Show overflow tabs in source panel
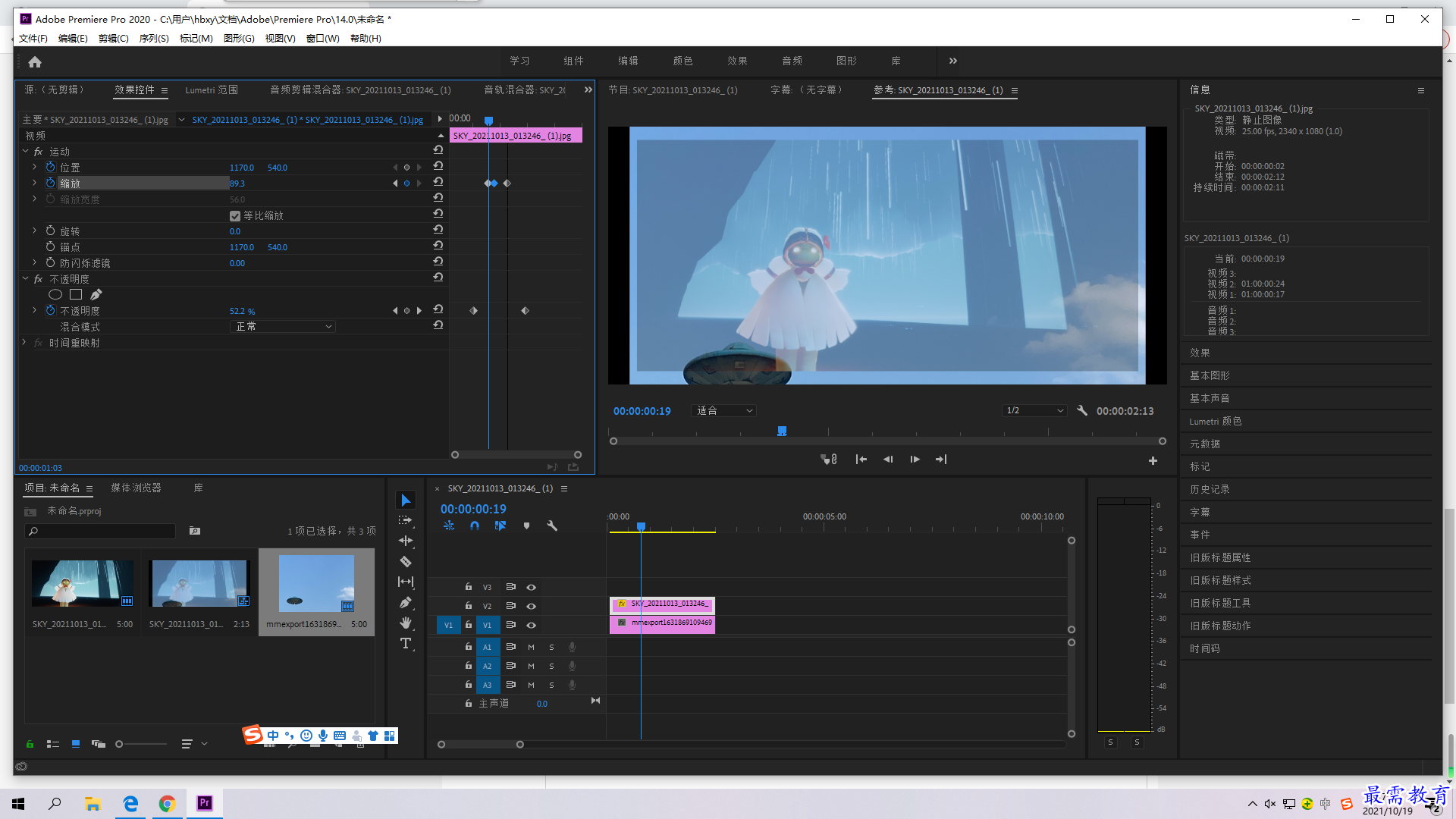Image resolution: width=1456 pixels, height=819 pixels. click(x=588, y=89)
